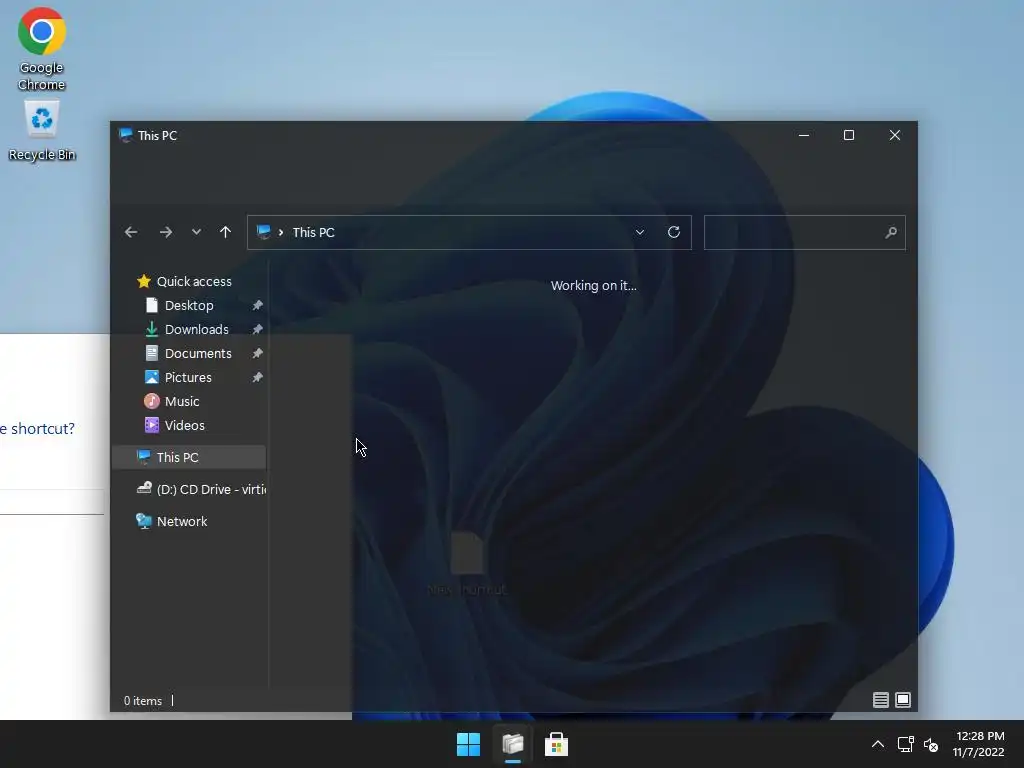Open Downloads in the navigation pane

197,330
